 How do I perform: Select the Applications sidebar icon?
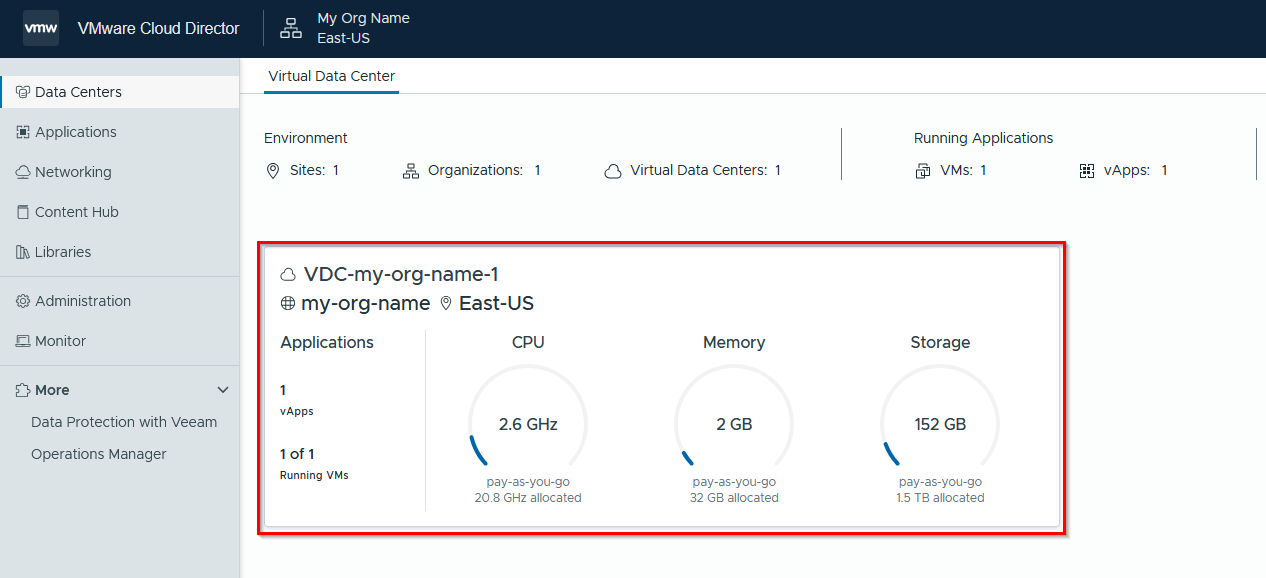pos(23,132)
